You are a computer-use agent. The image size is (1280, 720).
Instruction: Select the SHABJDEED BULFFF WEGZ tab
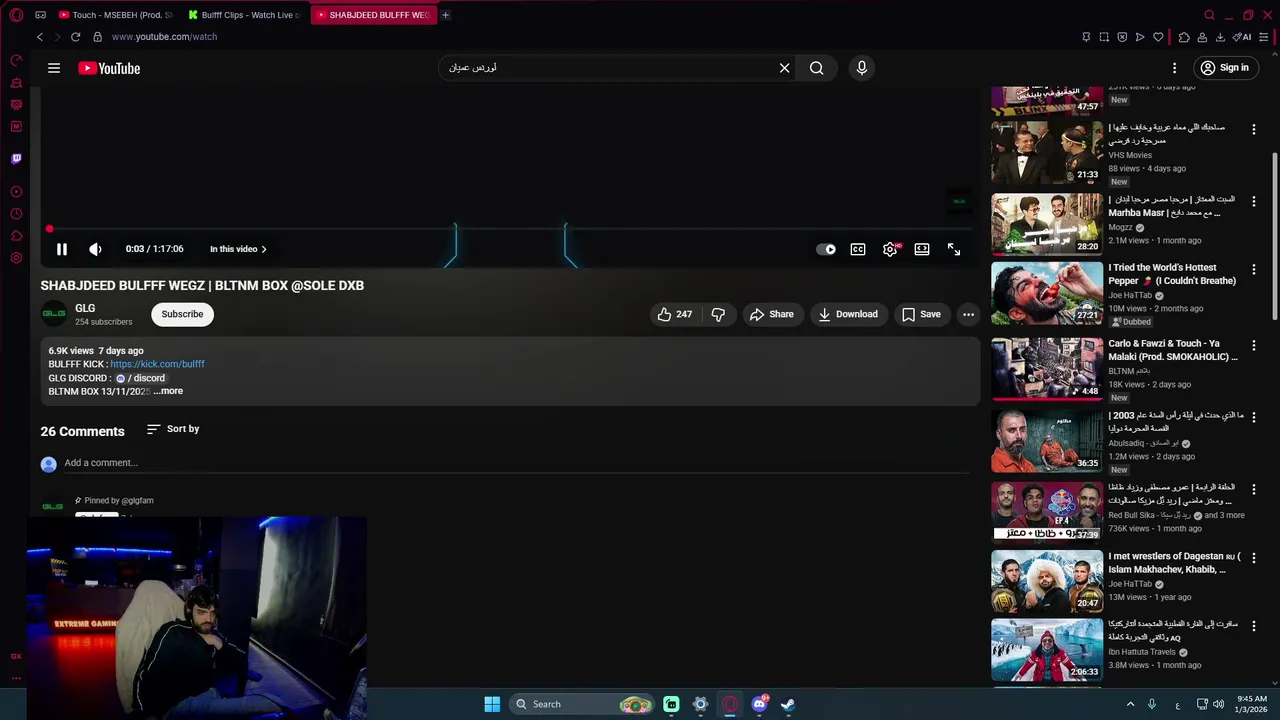(372, 15)
